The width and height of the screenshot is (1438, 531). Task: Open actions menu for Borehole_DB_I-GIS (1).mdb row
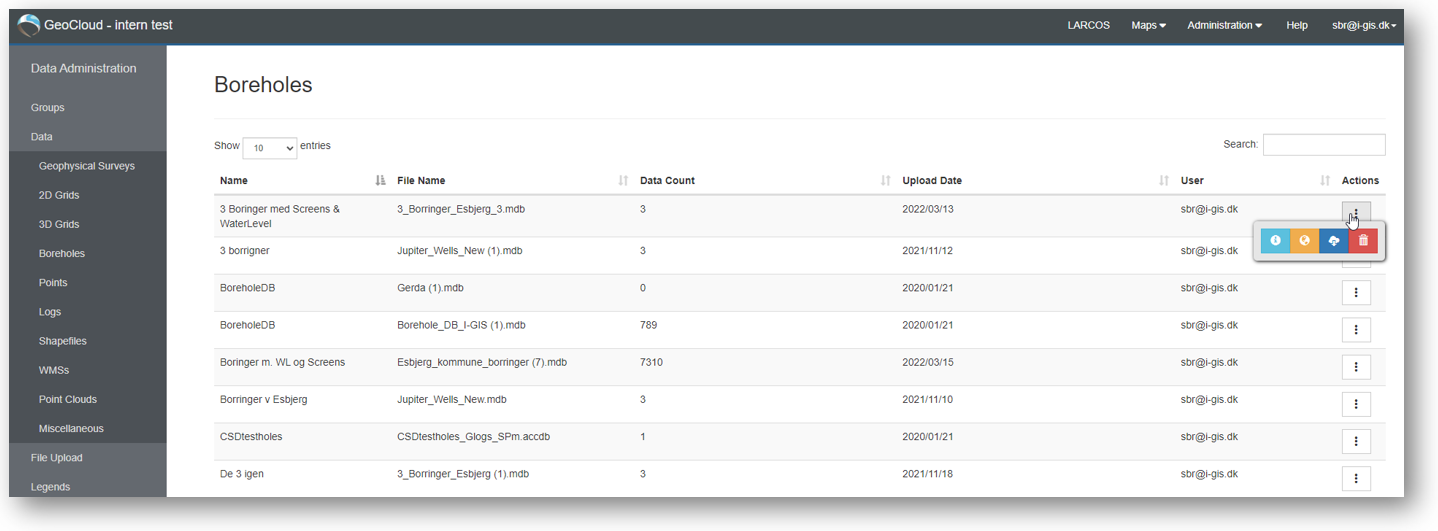[x=1356, y=329]
